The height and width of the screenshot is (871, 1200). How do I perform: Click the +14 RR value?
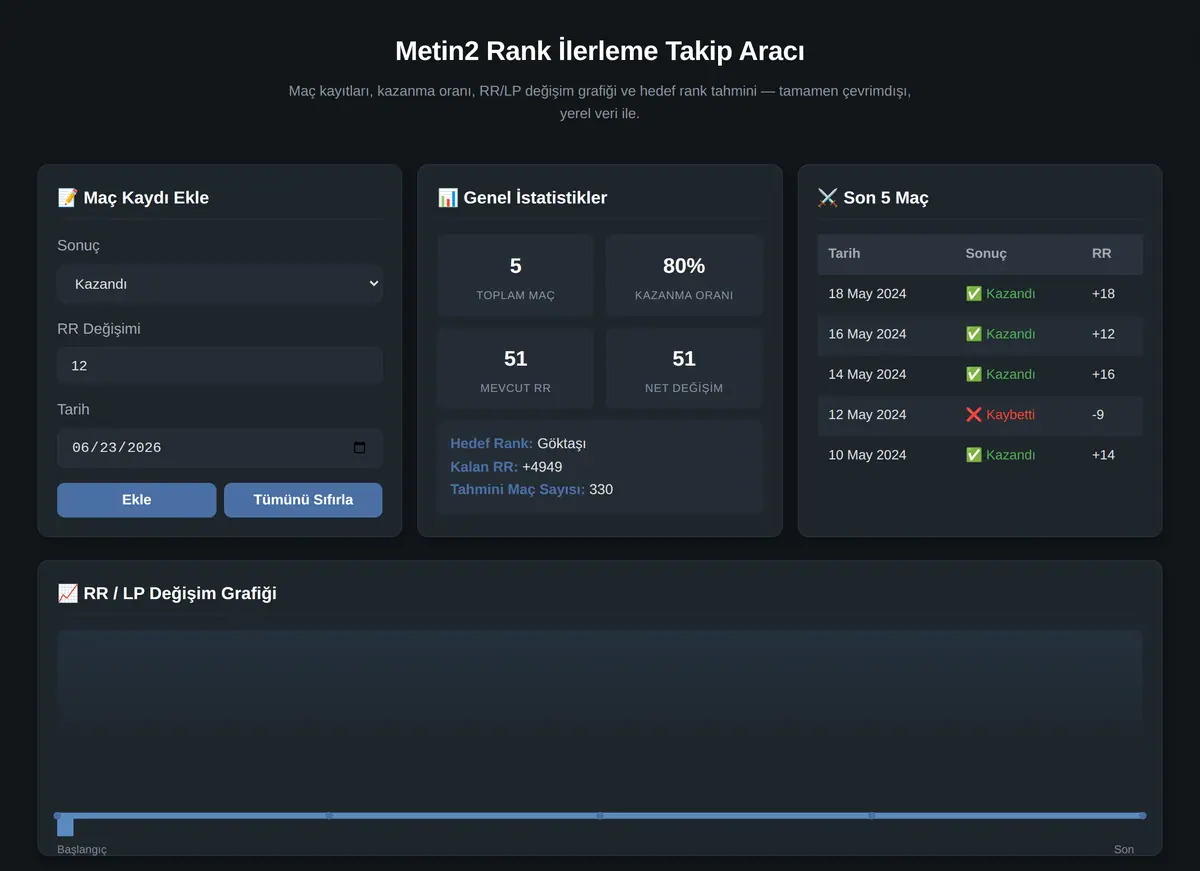click(x=1103, y=455)
